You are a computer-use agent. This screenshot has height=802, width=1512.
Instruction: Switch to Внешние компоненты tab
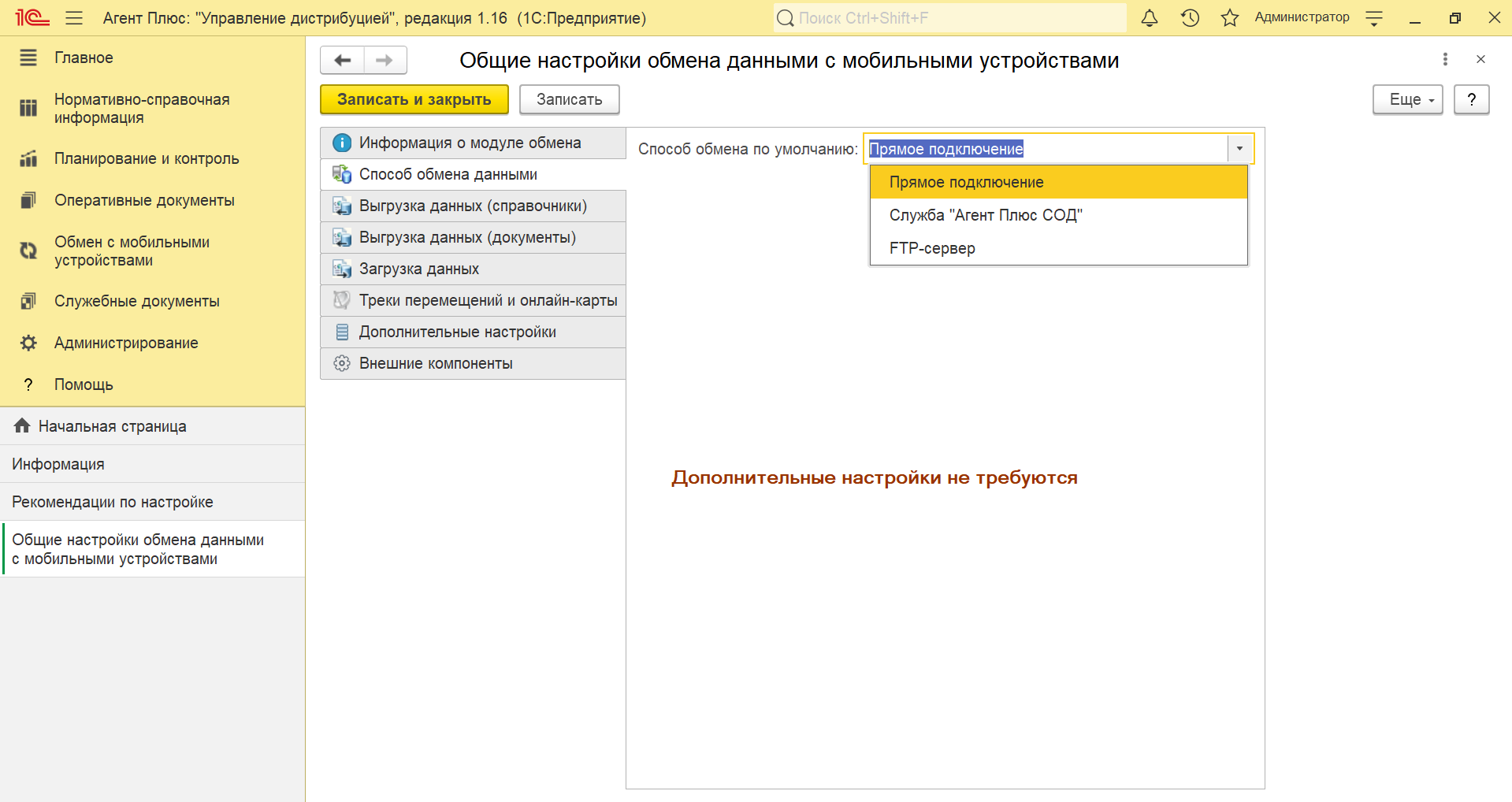(x=436, y=363)
